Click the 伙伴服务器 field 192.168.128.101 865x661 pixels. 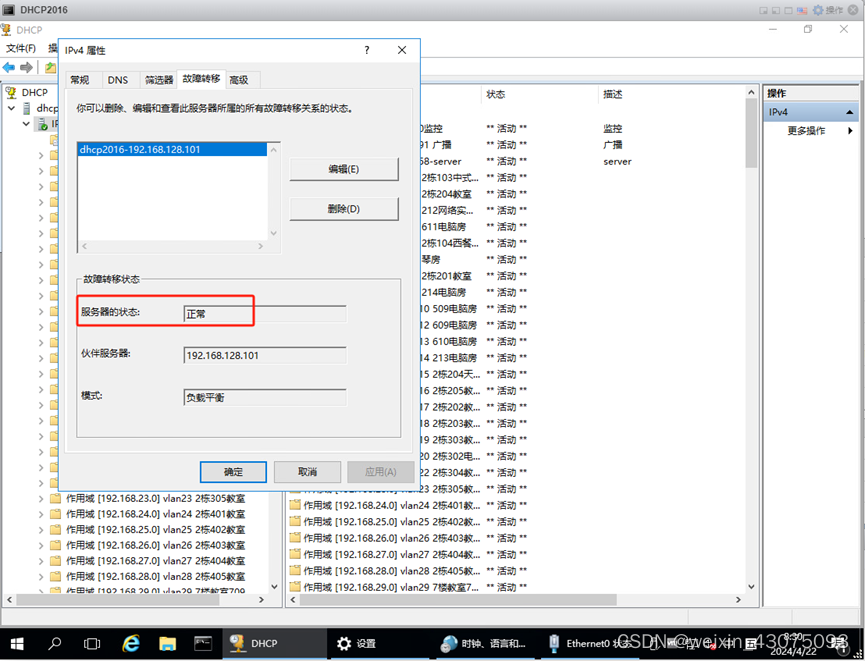[265, 355]
